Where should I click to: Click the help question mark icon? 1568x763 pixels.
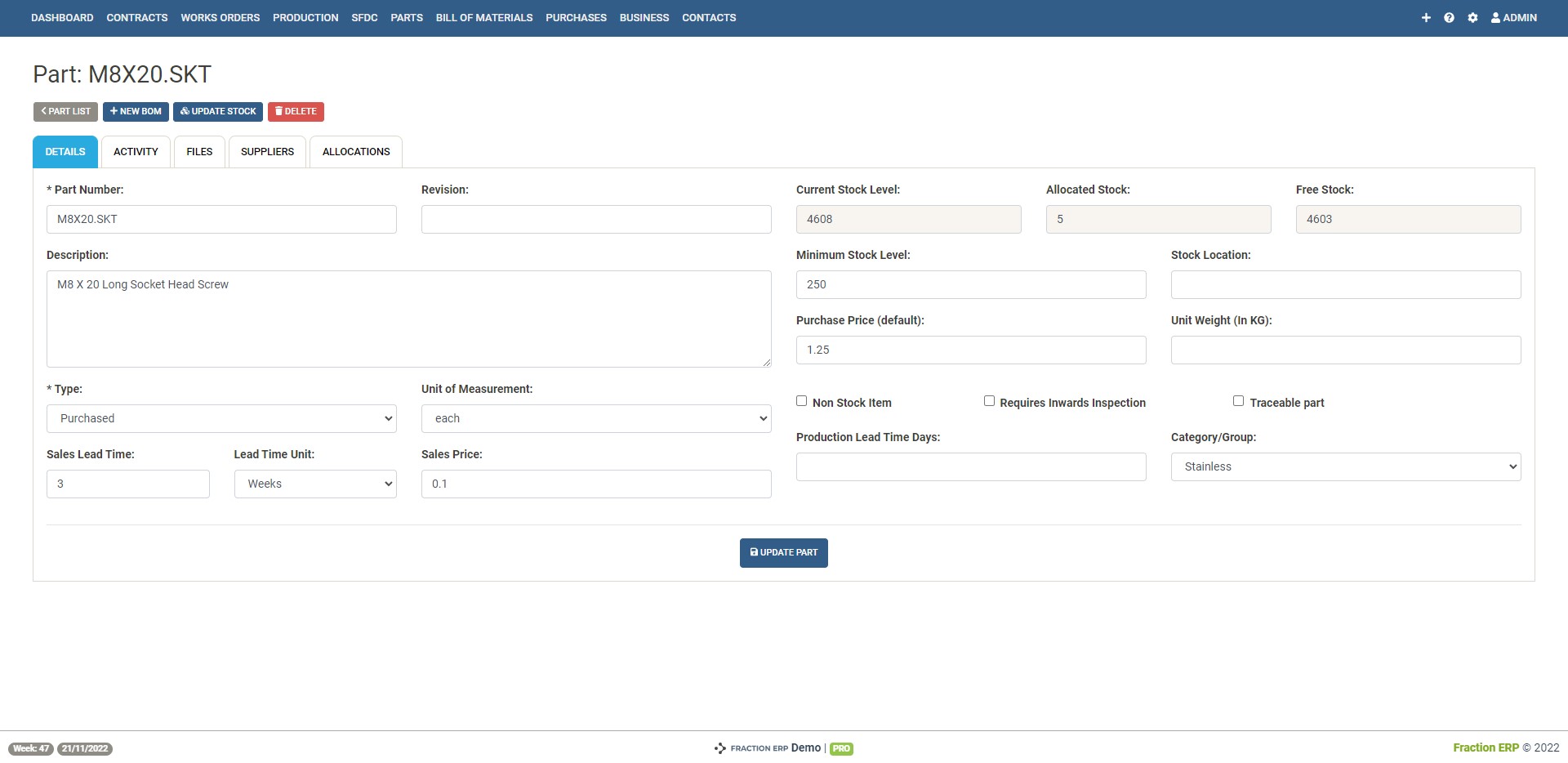(1449, 17)
